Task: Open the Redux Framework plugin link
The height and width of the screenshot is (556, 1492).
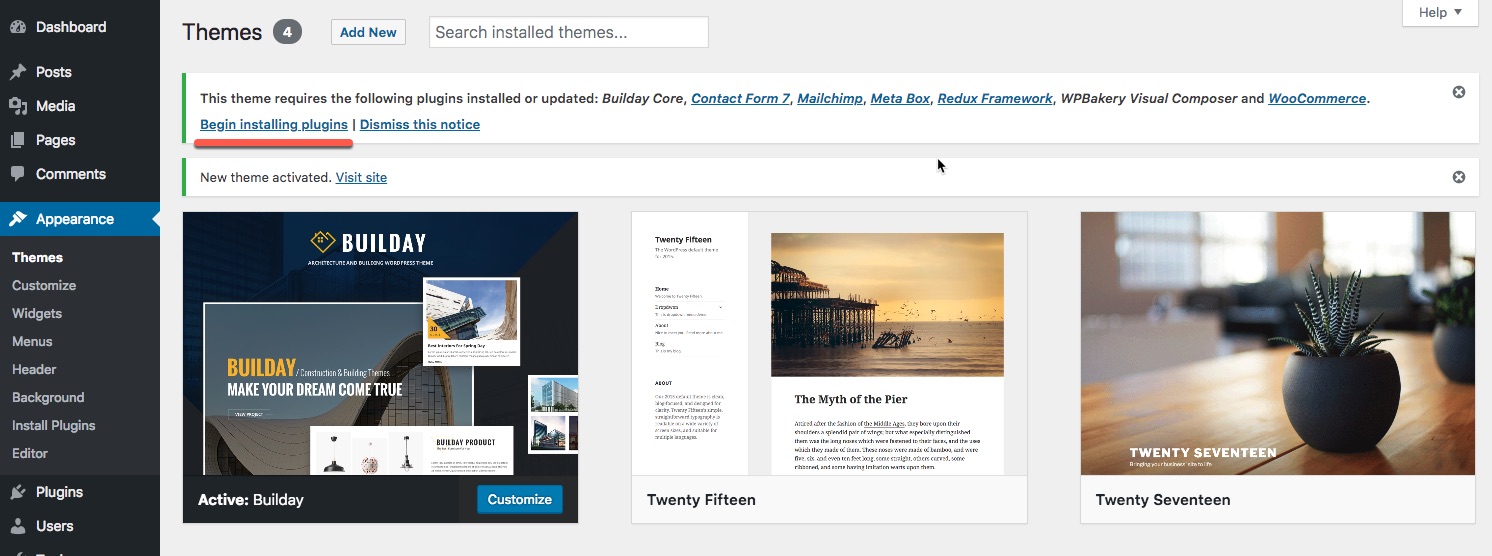Action: 995,98
